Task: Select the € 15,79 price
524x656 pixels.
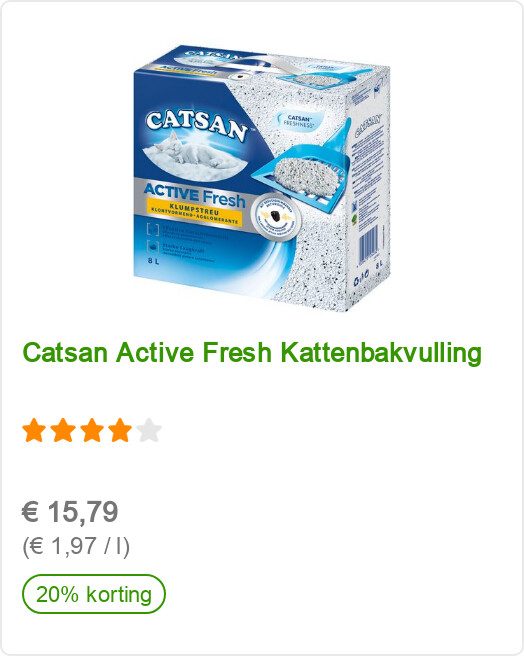Action: (x=70, y=511)
